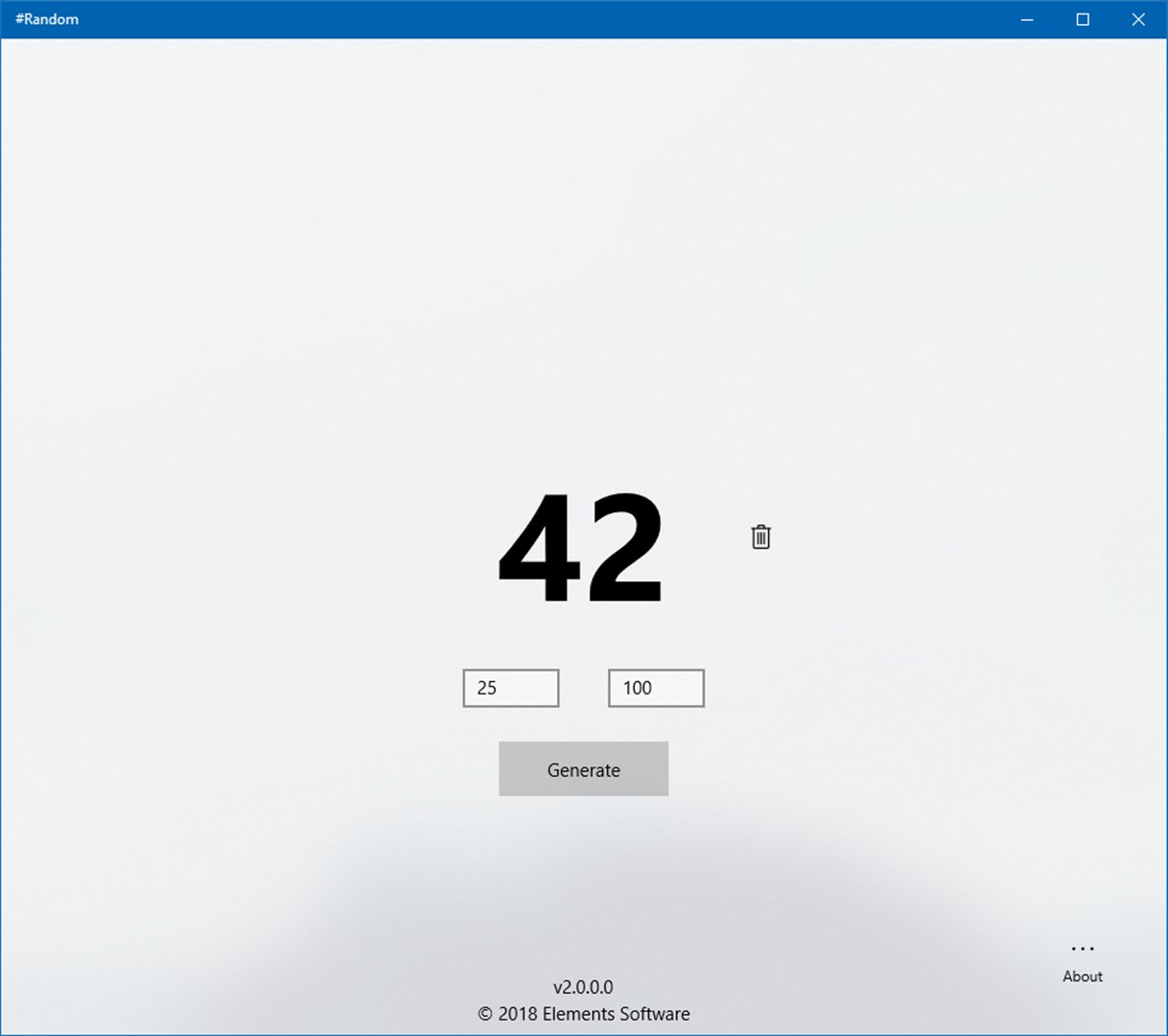The width and height of the screenshot is (1168, 1036).
Task: Click the maximum value field showing 100
Action: pos(656,688)
